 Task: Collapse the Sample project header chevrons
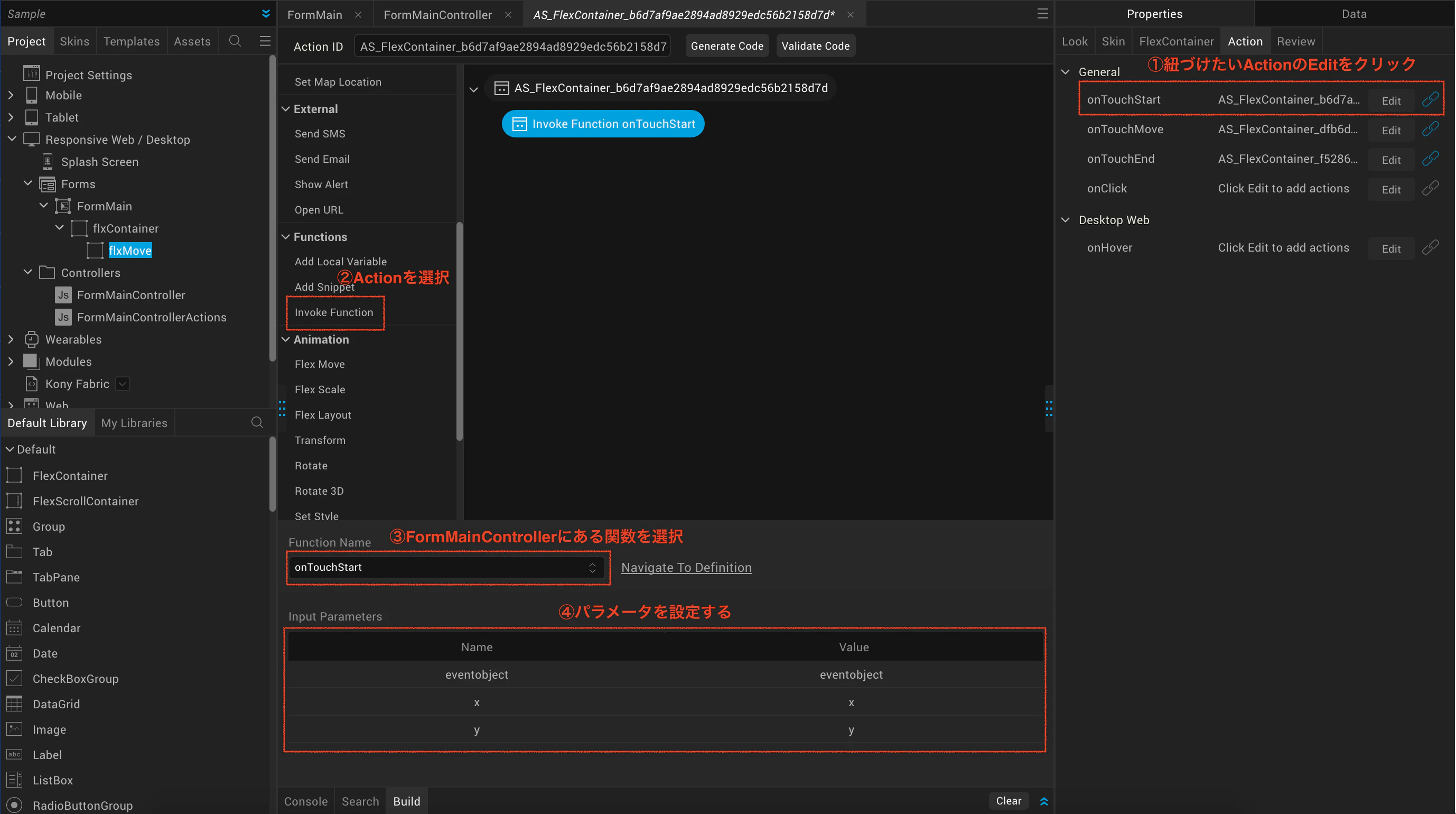(x=266, y=14)
